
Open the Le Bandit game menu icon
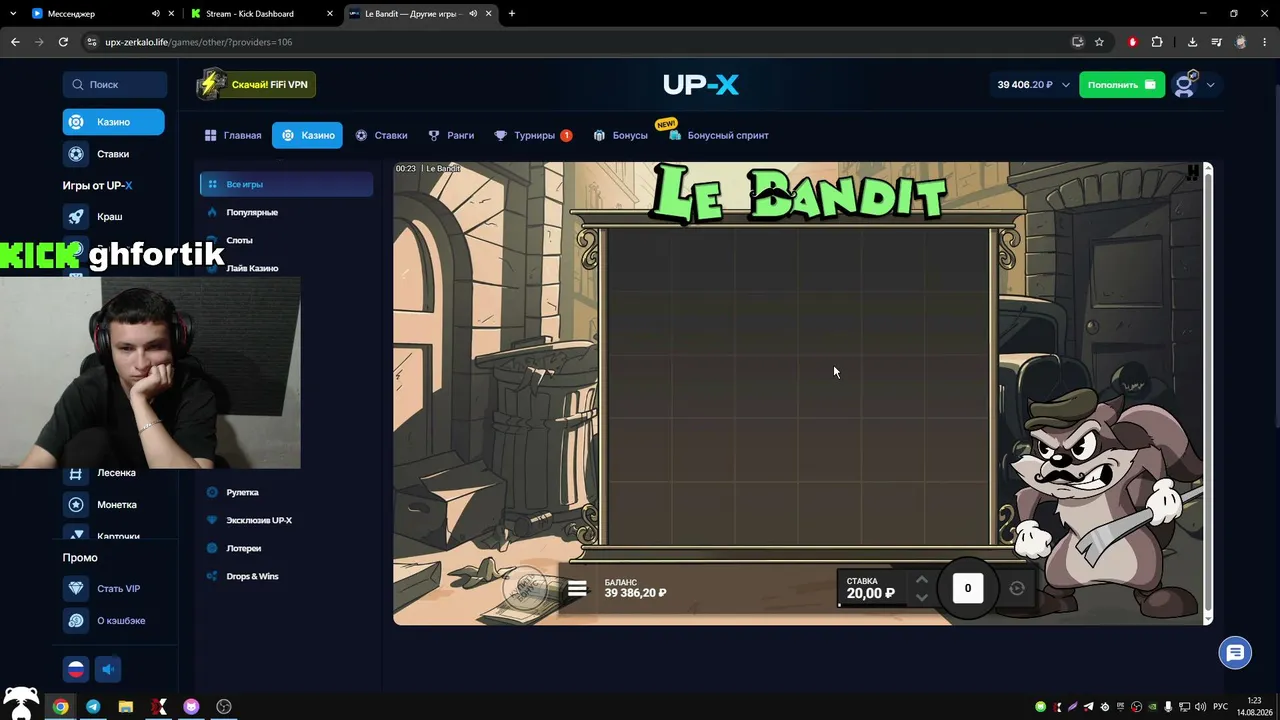[x=577, y=588]
